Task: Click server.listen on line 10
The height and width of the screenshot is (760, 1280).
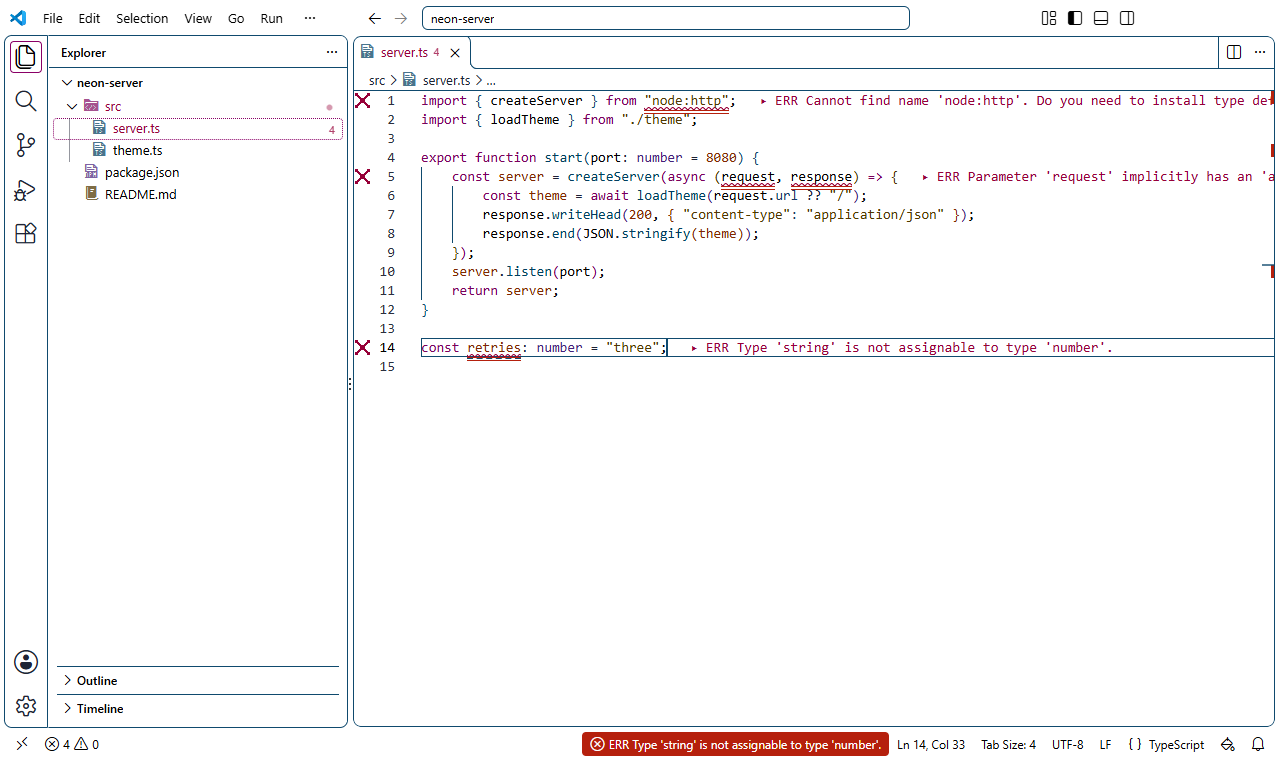Action: pos(502,272)
